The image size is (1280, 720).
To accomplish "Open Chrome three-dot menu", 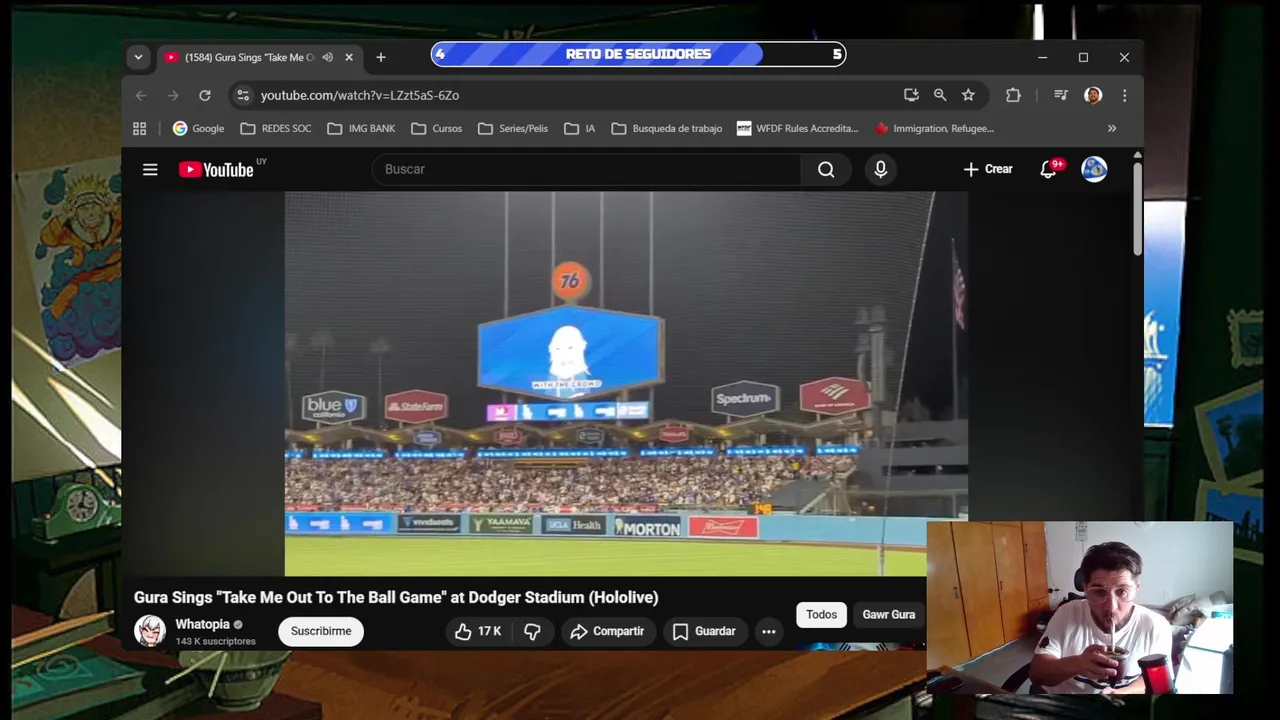I will pos(1124,95).
